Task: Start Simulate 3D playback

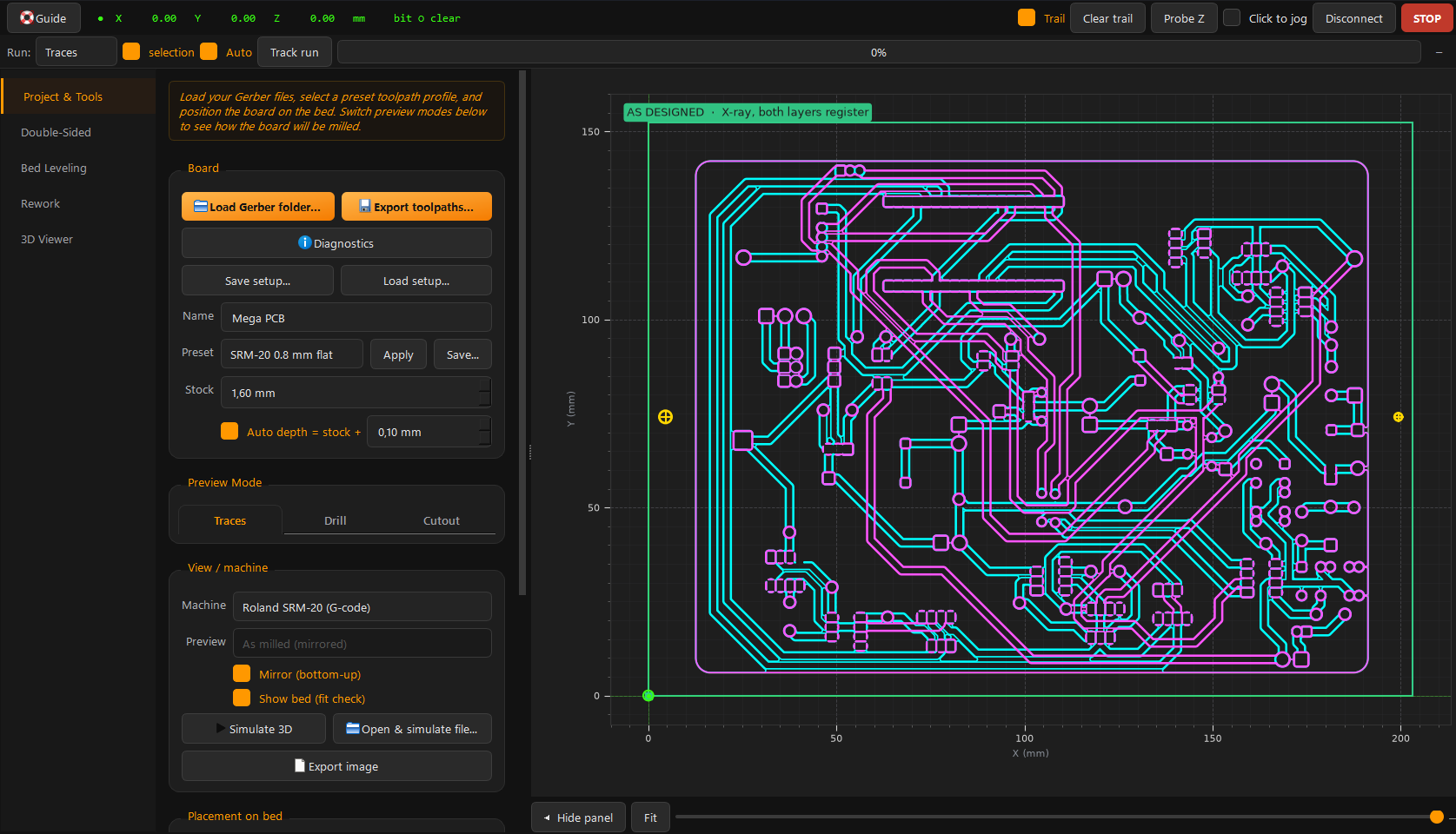Action: coord(254,729)
